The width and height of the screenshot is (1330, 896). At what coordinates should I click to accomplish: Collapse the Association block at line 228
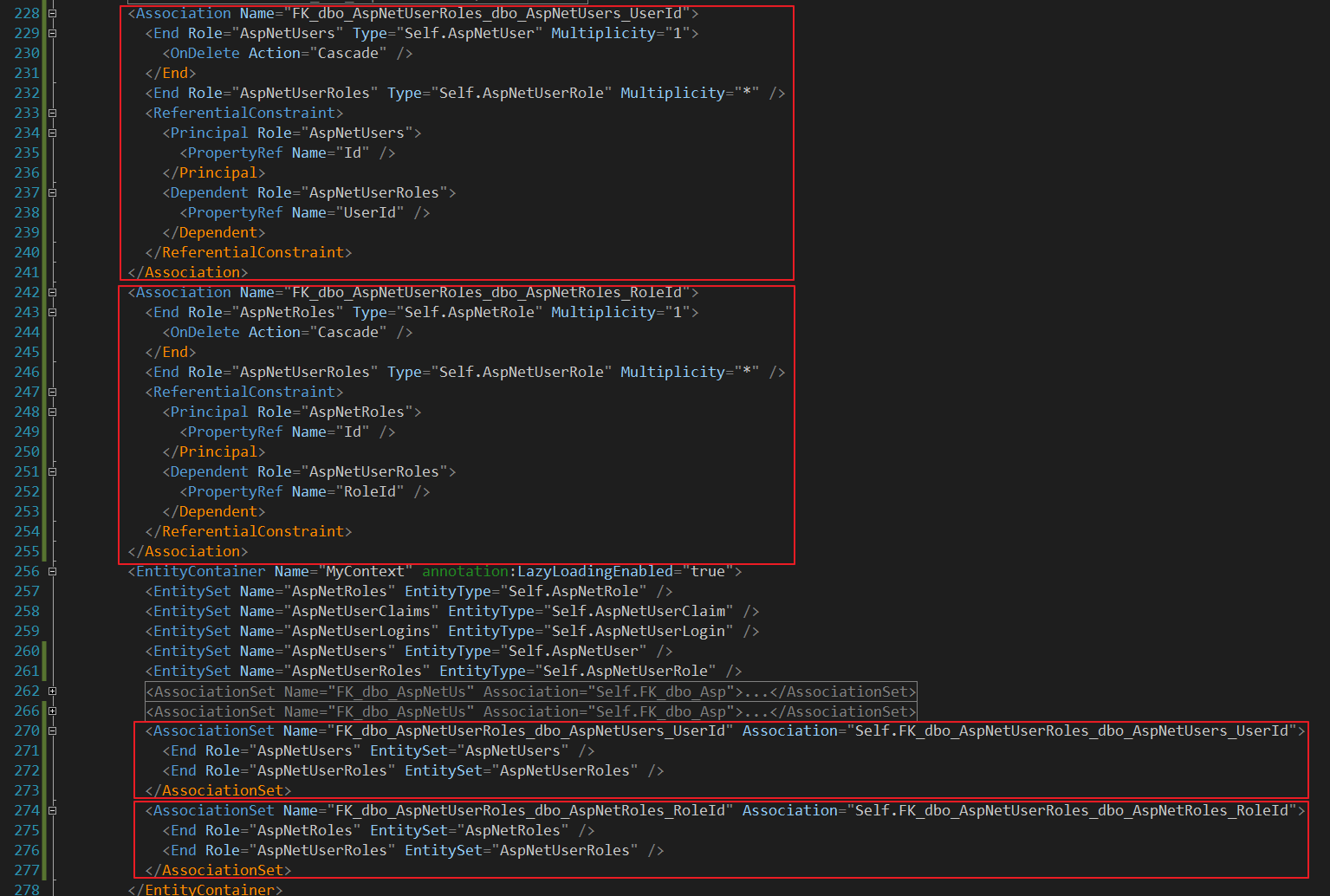52,14
